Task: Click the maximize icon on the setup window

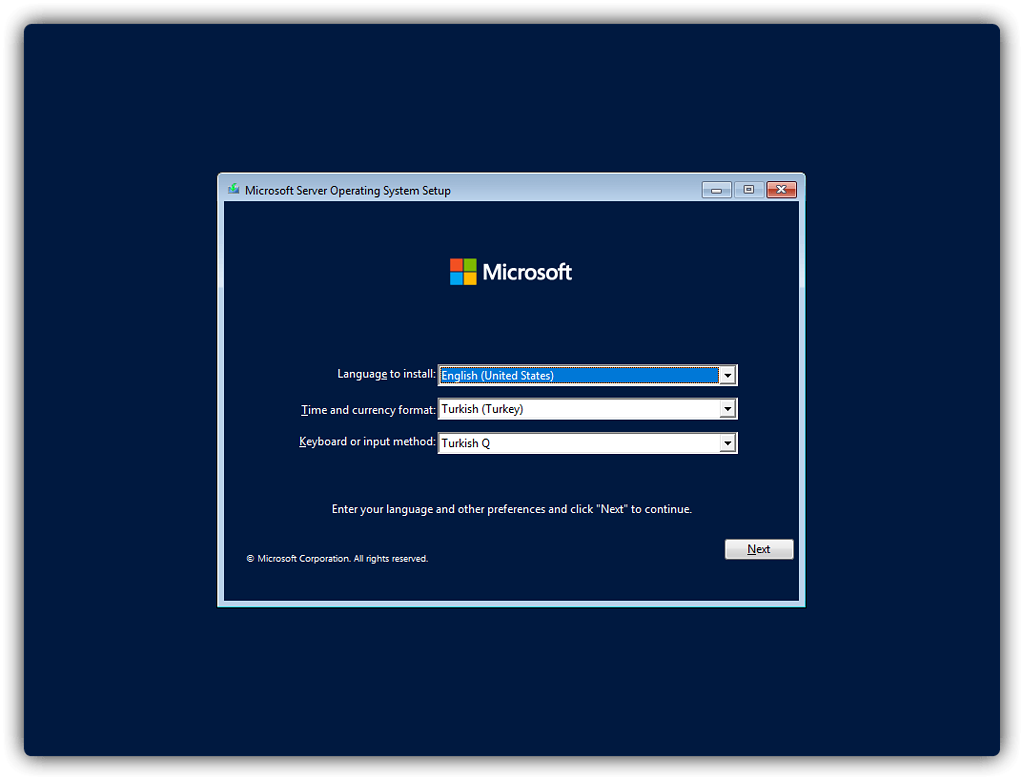Action: click(x=748, y=189)
